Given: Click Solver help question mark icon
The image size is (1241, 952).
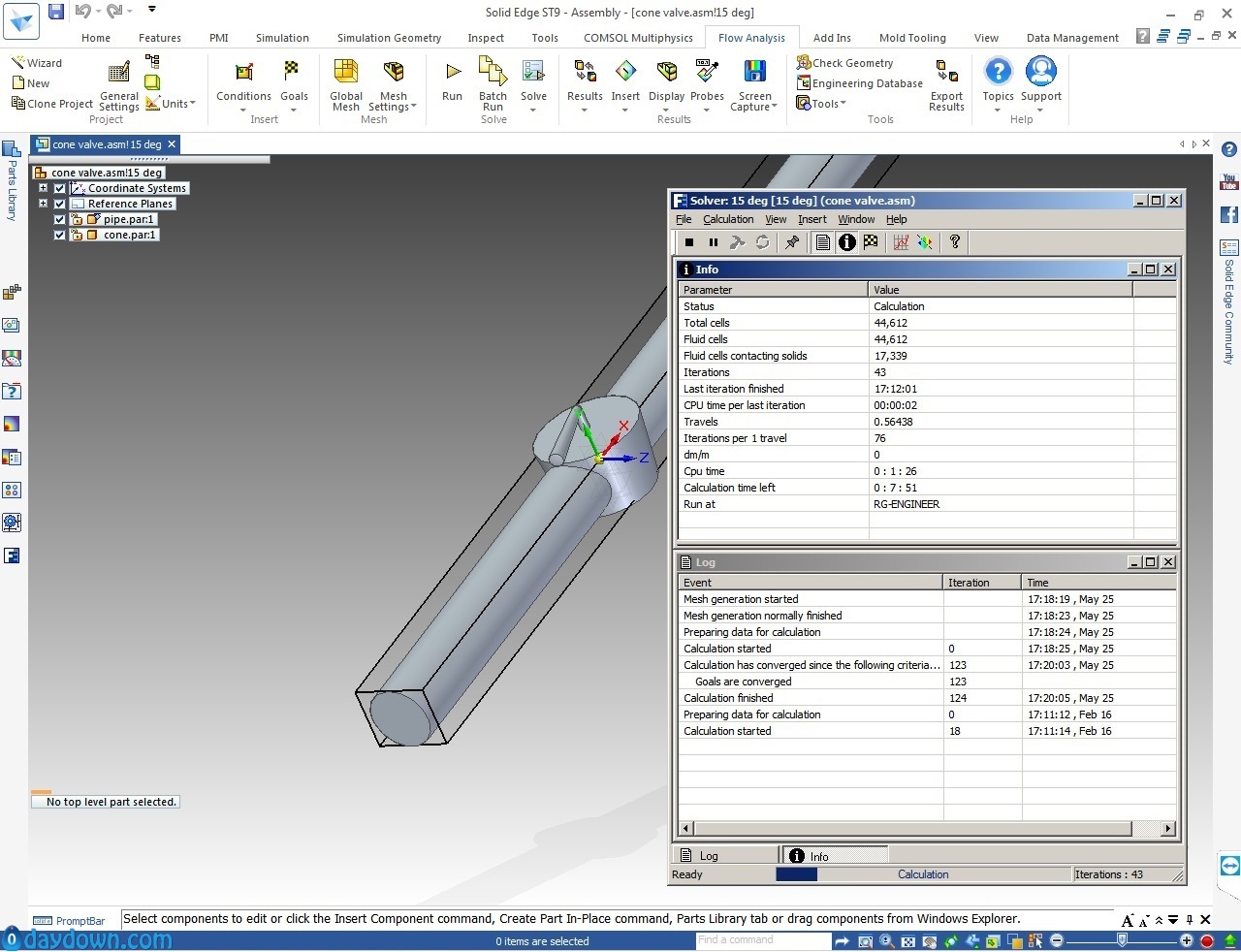Looking at the screenshot, I should click(955, 242).
